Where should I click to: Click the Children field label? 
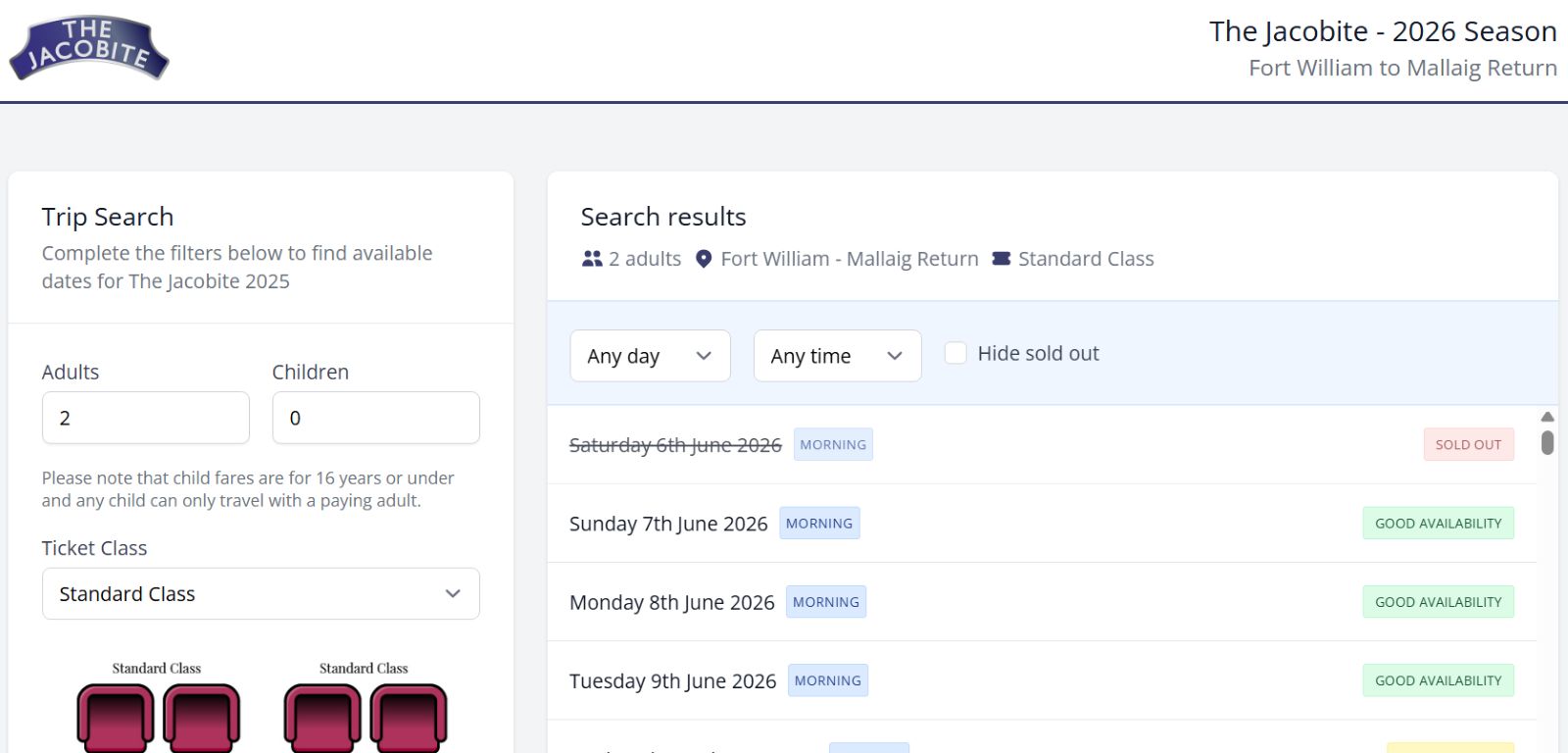pos(311,372)
